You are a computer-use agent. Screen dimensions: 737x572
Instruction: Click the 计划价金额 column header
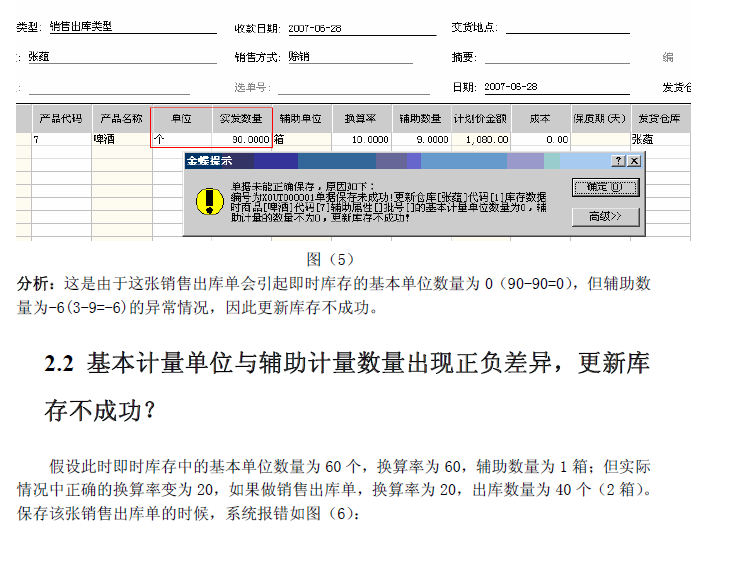[481, 118]
